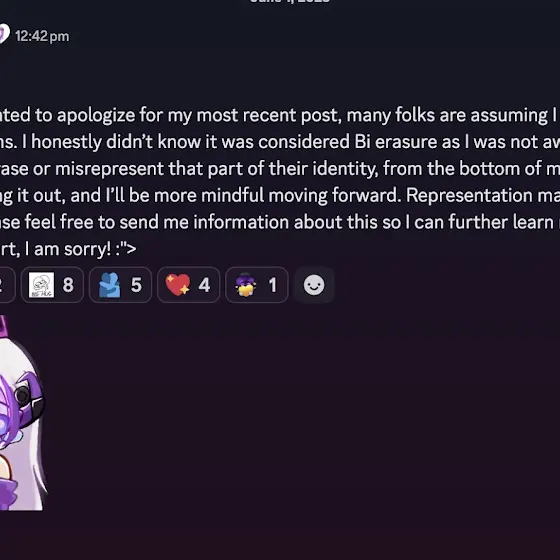The height and width of the screenshot is (560, 560).
Task: Toggle the blue people hugging reaction
Action: (120, 285)
